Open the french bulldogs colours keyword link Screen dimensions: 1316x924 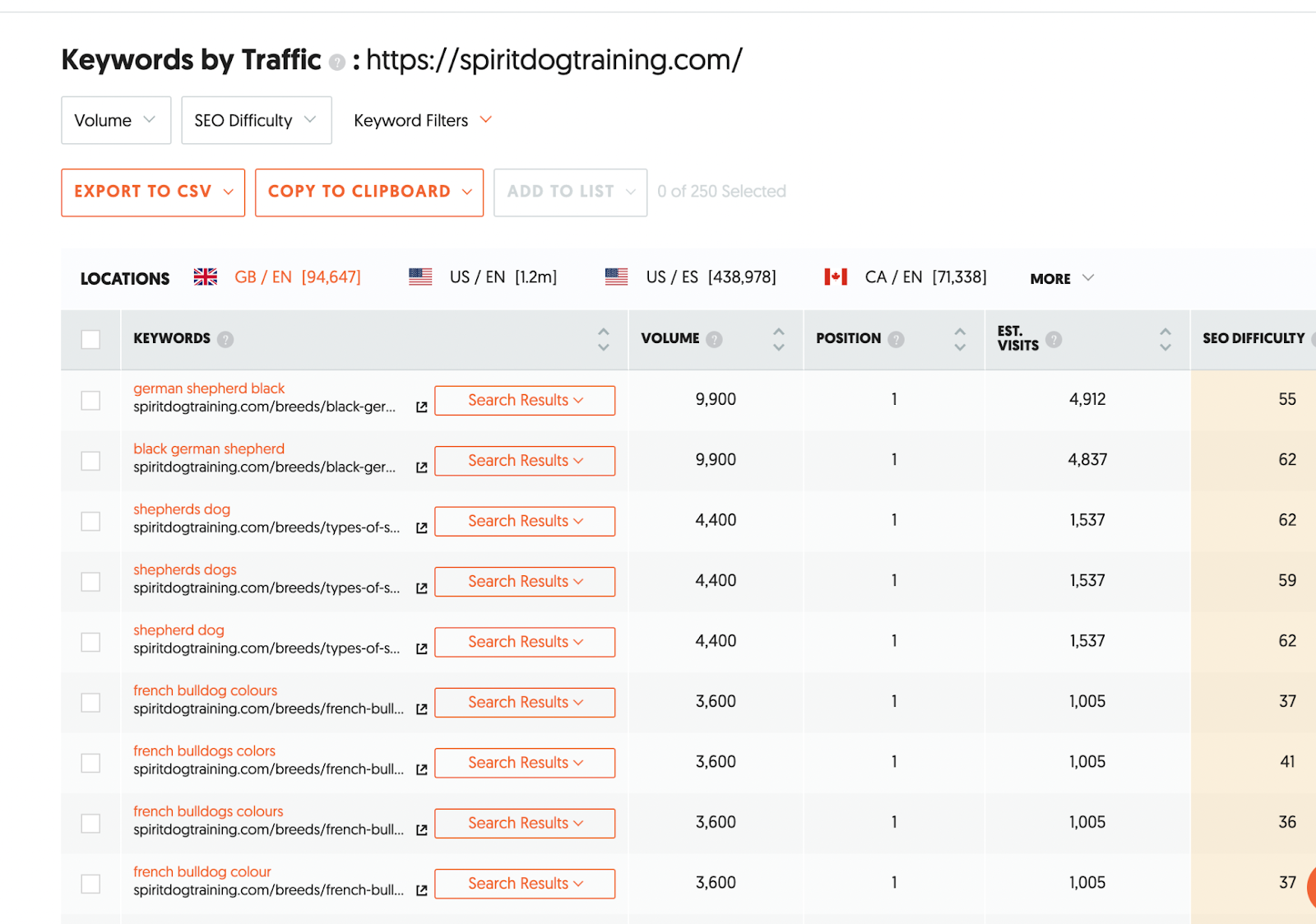208,811
